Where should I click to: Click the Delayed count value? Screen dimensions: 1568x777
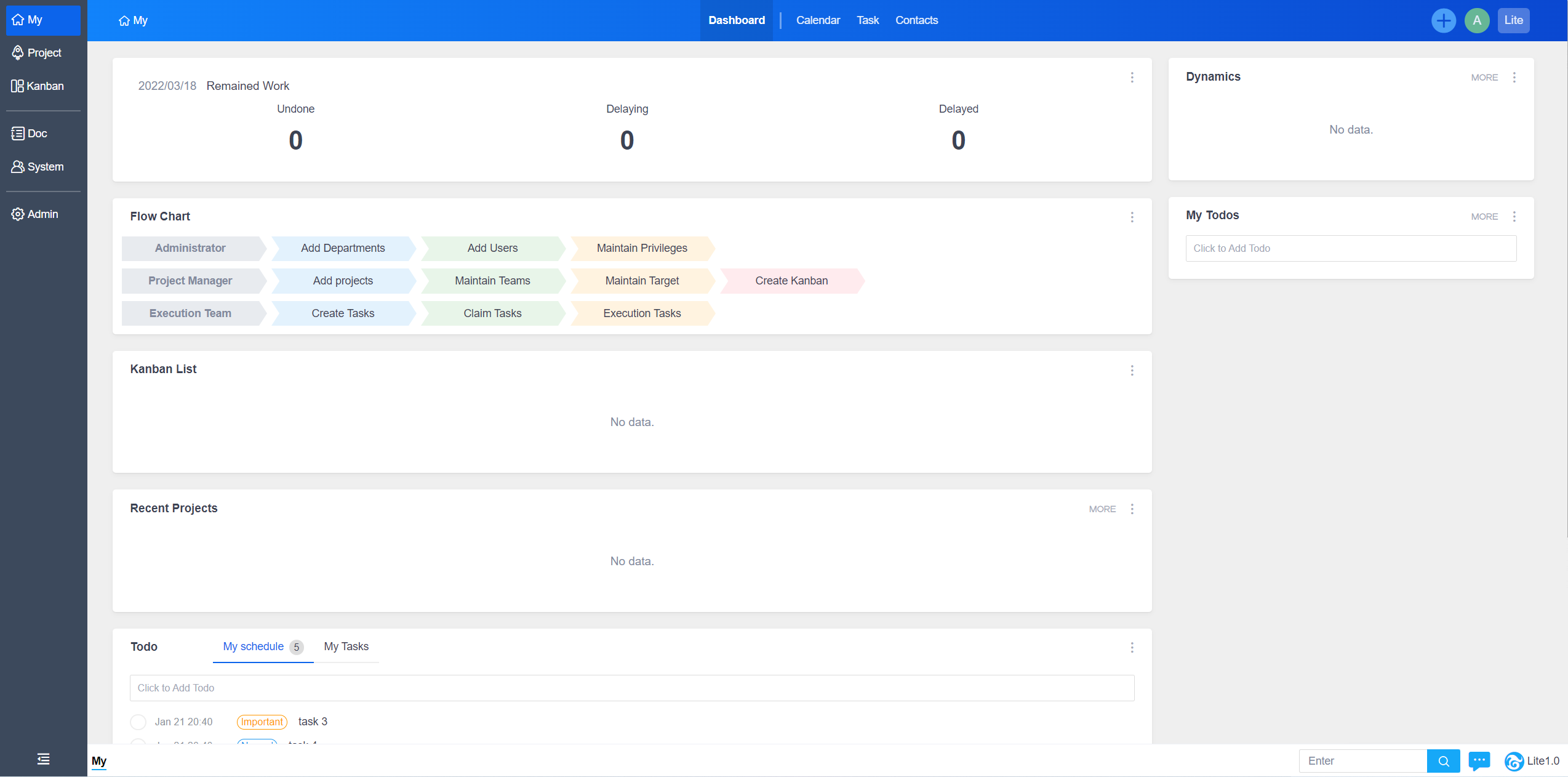[x=959, y=140]
